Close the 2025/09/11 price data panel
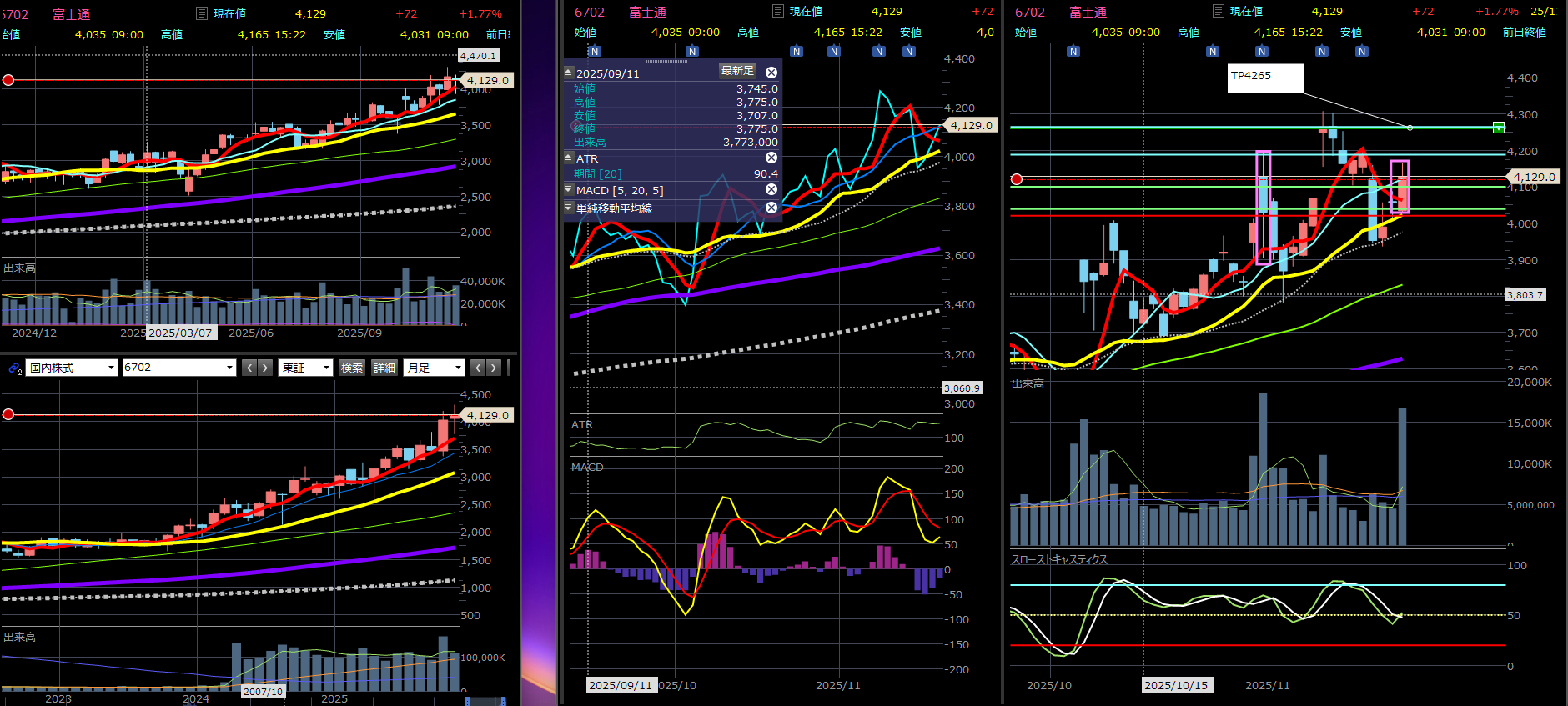Screen dimensions: 1568x706 (771, 73)
